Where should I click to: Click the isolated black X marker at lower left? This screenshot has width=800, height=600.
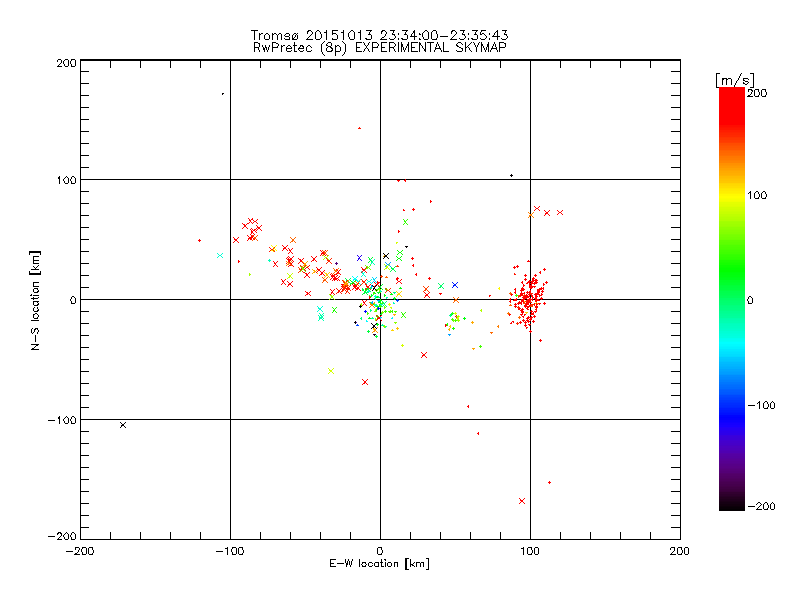(123, 425)
